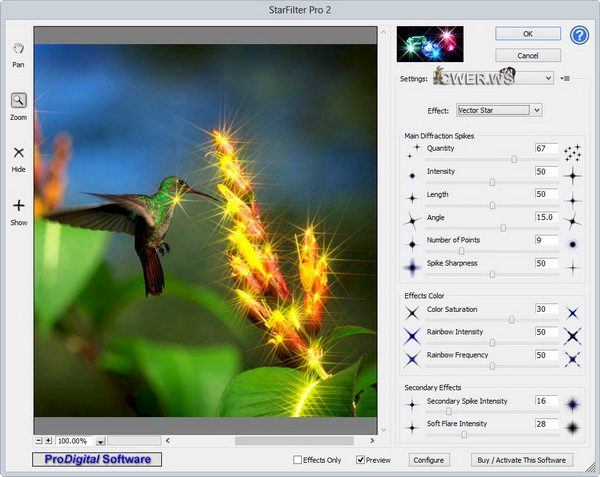The height and width of the screenshot is (477, 600).
Task: Select the Zoom magnifier tool
Action: (x=18, y=100)
